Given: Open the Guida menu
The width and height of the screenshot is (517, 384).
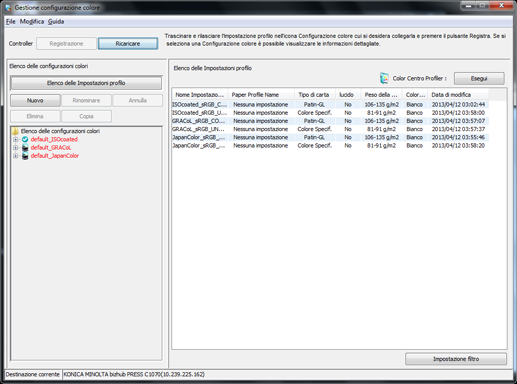Looking at the screenshot, I should pyautogui.click(x=56, y=21).
